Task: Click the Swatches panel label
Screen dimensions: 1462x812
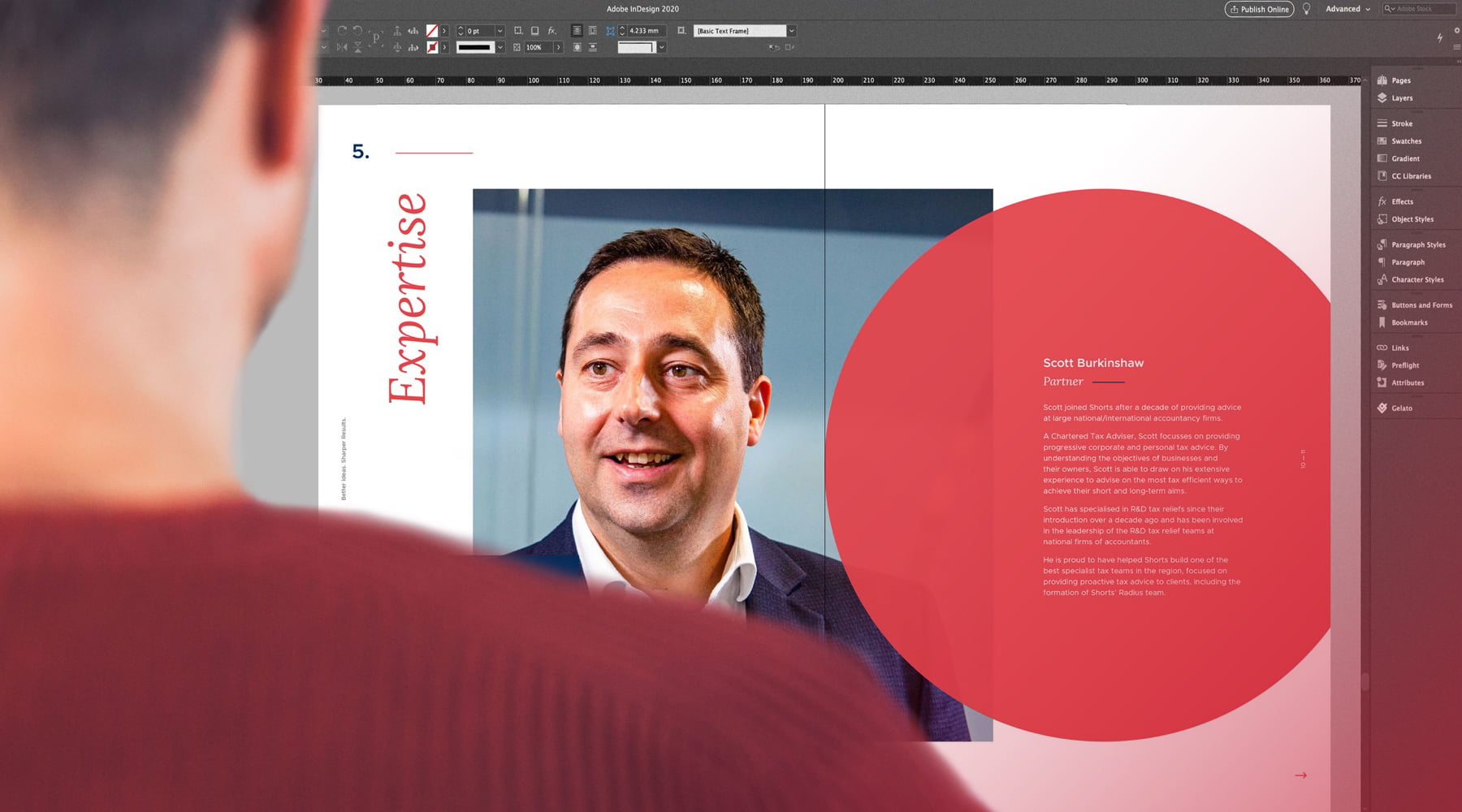Action: 1407,141
